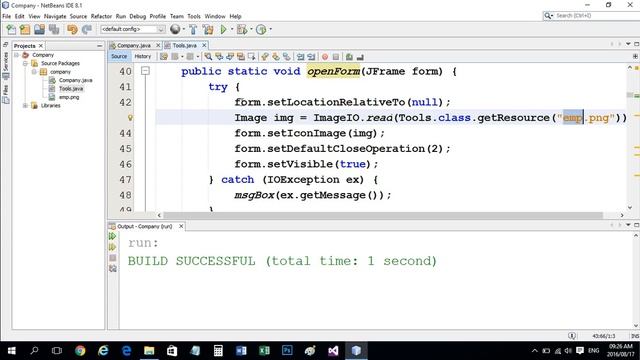Click the editor horizontal scrollbar

coord(383,215)
